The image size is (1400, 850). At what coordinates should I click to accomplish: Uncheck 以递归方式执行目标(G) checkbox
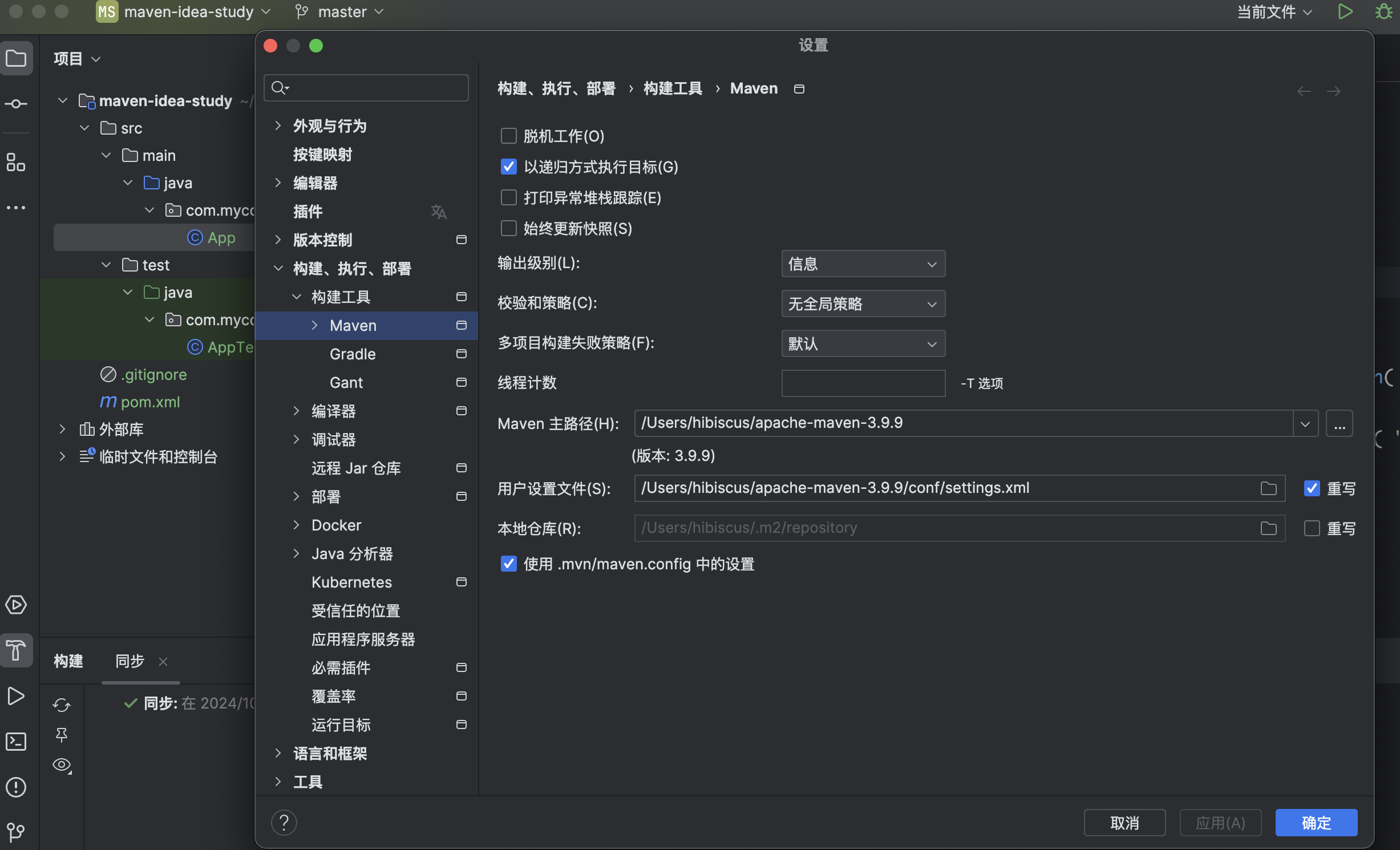click(508, 167)
